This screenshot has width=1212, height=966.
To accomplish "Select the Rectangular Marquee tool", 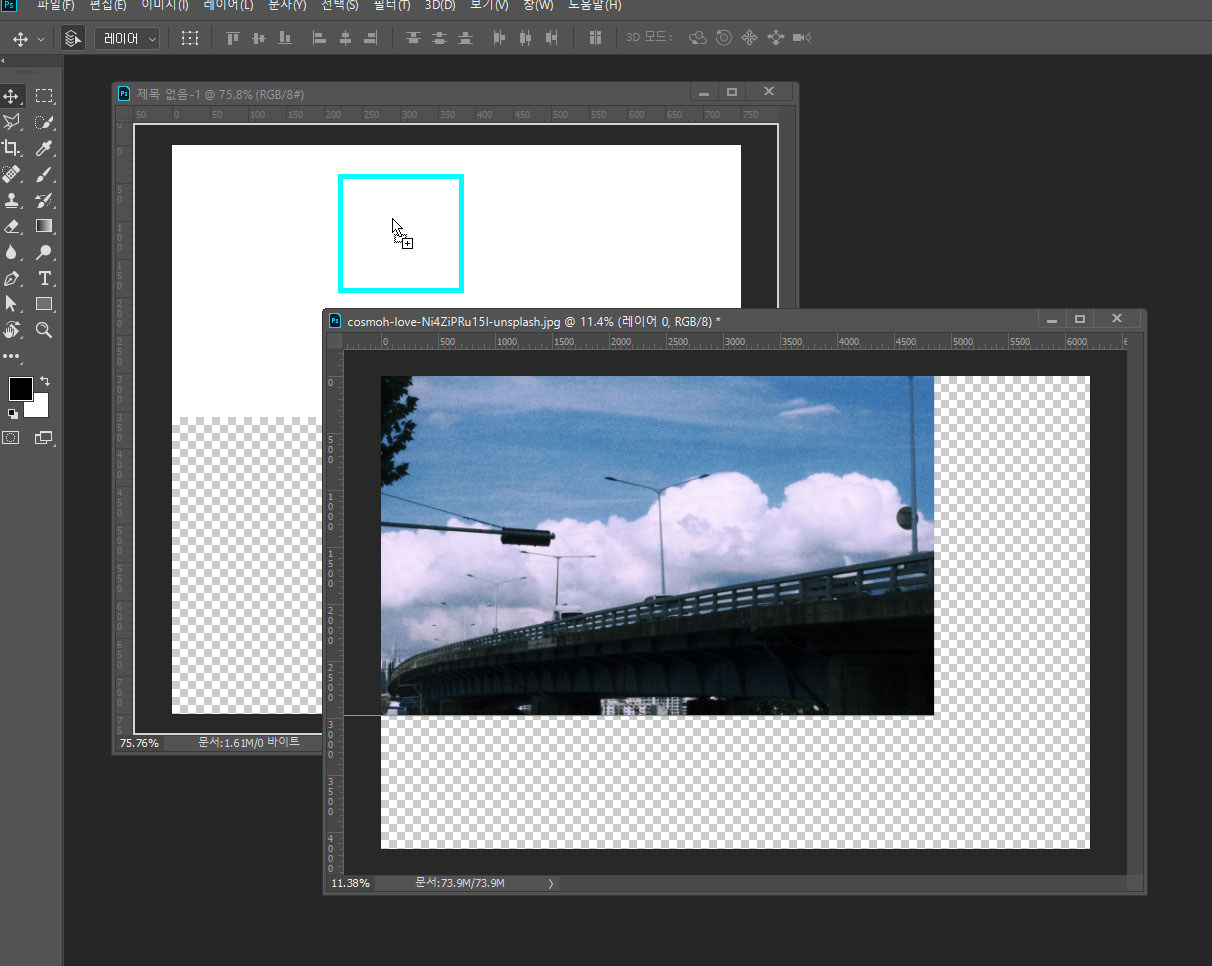I will pyautogui.click(x=44, y=96).
